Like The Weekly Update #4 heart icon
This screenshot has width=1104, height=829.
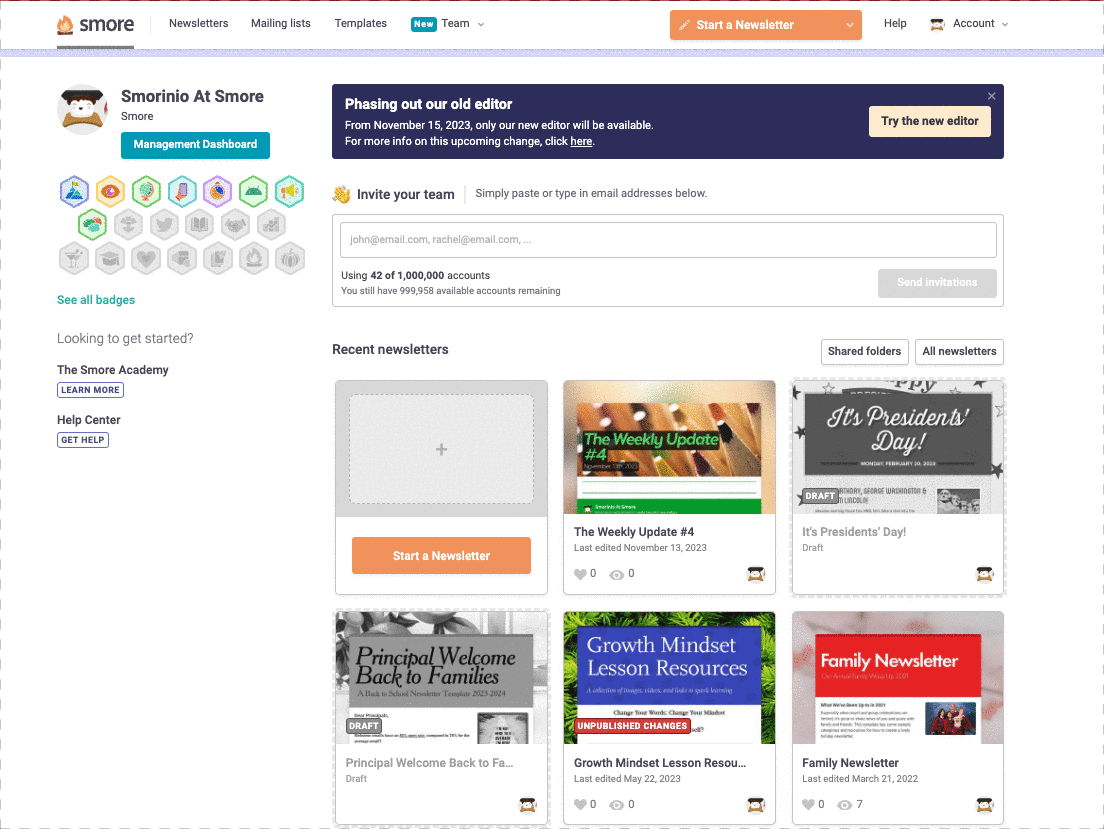pos(581,574)
